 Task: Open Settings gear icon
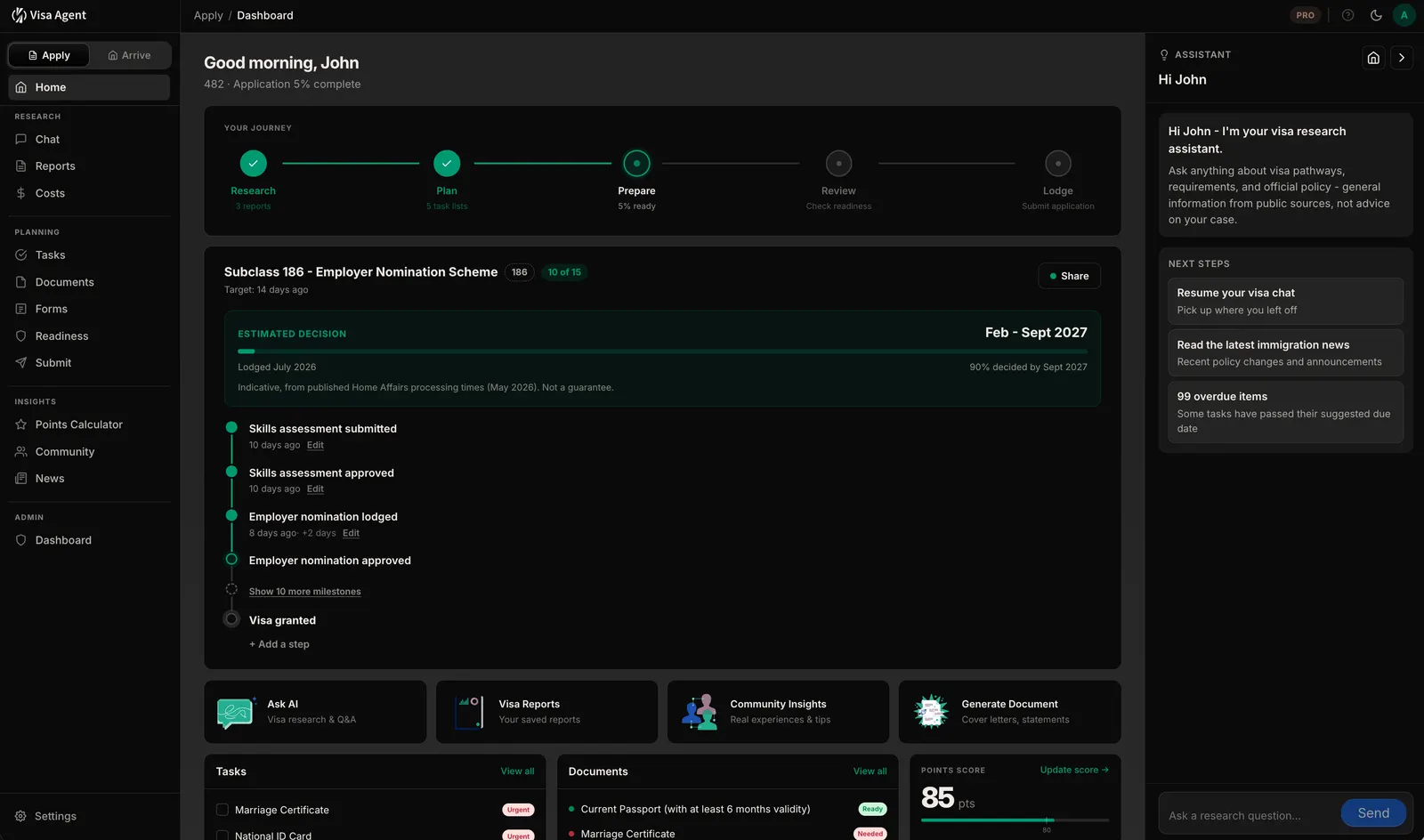[x=20, y=816]
